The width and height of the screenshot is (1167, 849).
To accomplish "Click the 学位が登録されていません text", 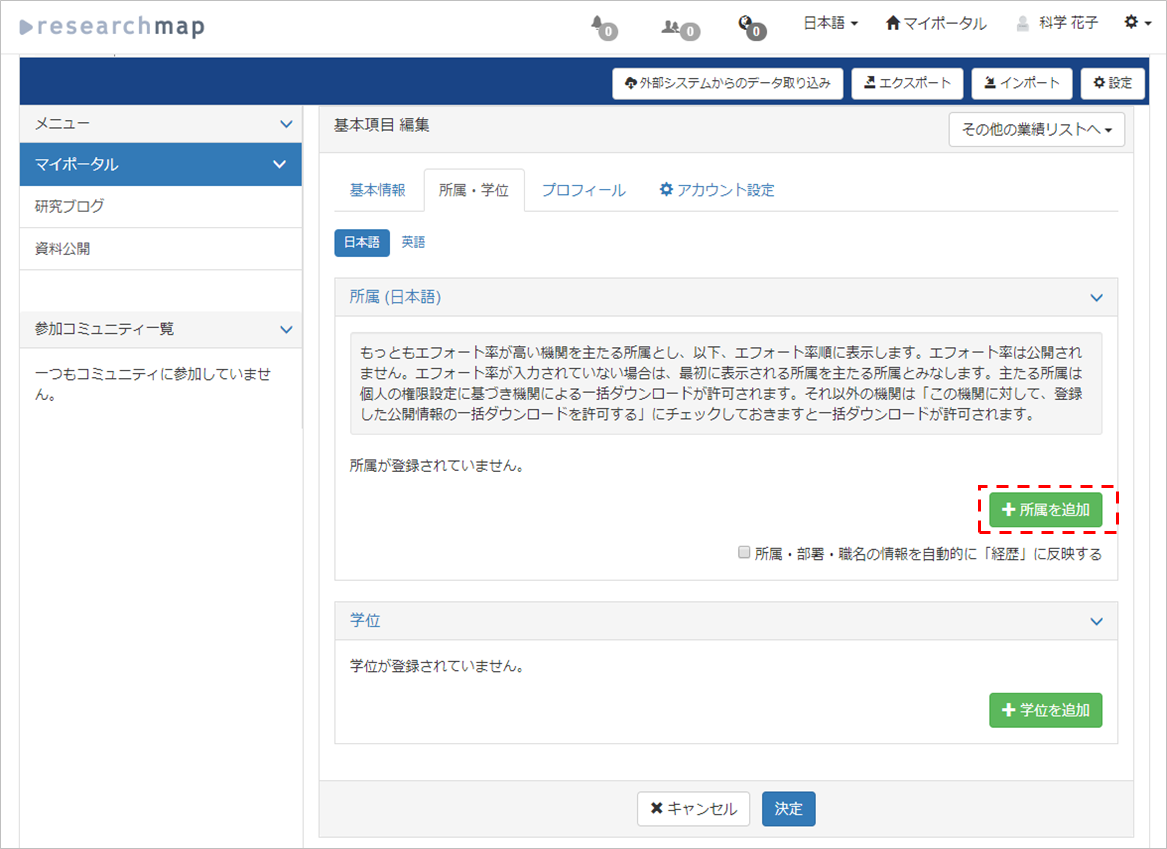I will point(438,666).
